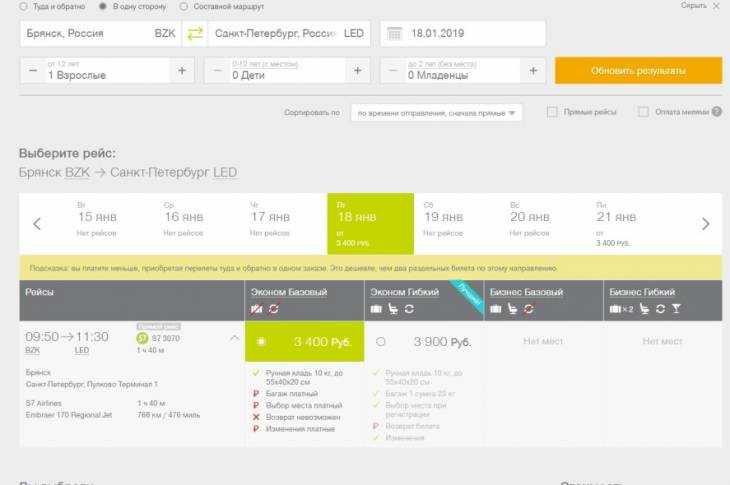730x485 pixels.
Task: Go to previous dates with left arrow
Action: coord(37,224)
